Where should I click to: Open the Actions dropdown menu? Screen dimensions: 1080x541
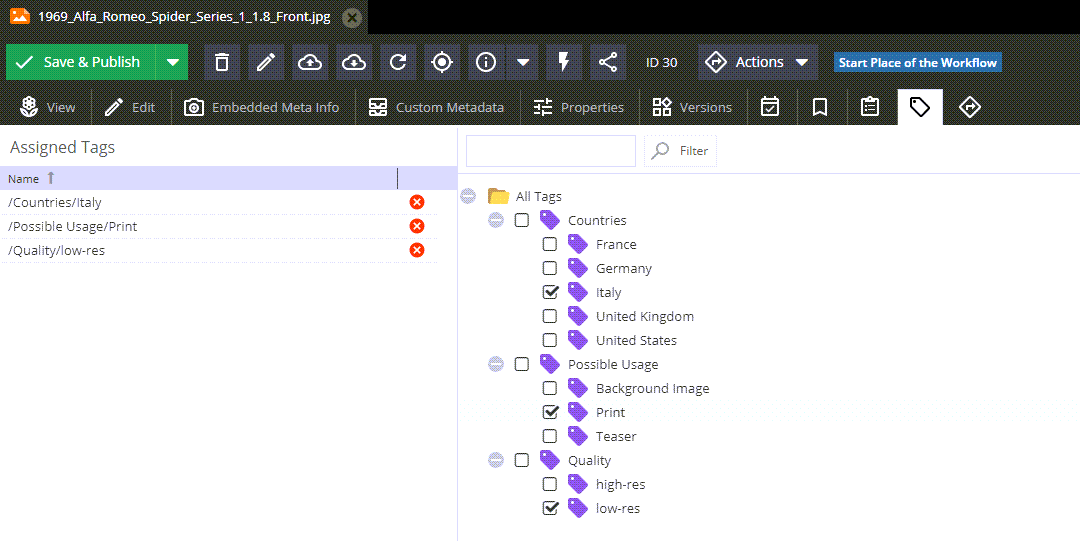758,62
